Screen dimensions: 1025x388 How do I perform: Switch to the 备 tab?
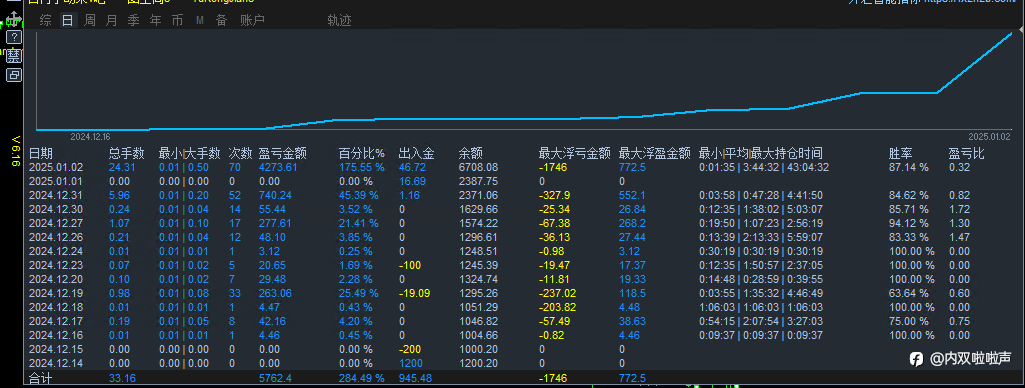[222, 20]
